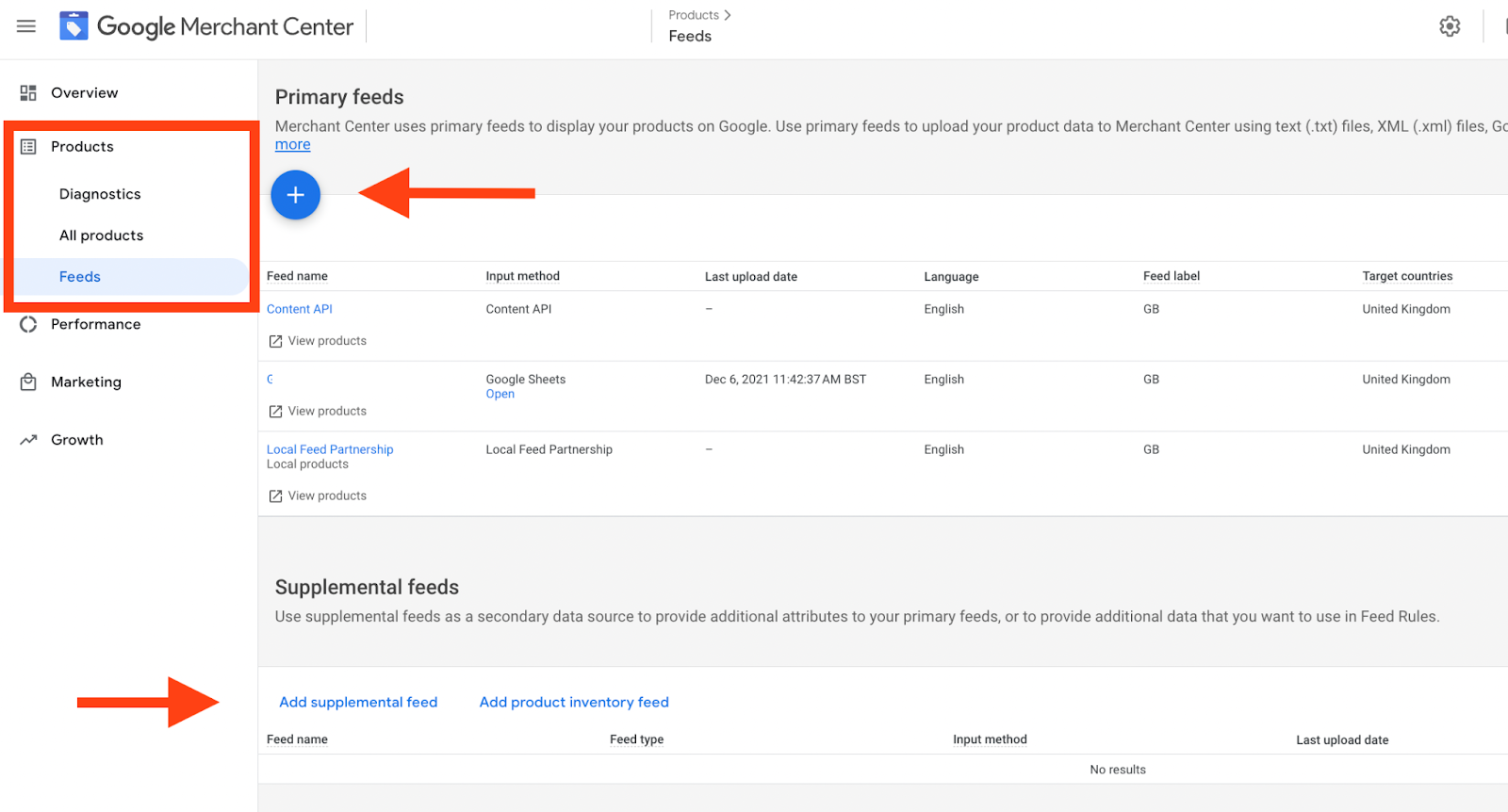This screenshot has width=1508, height=812.
Task: Open the settings gear icon
Action: click(x=1450, y=26)
